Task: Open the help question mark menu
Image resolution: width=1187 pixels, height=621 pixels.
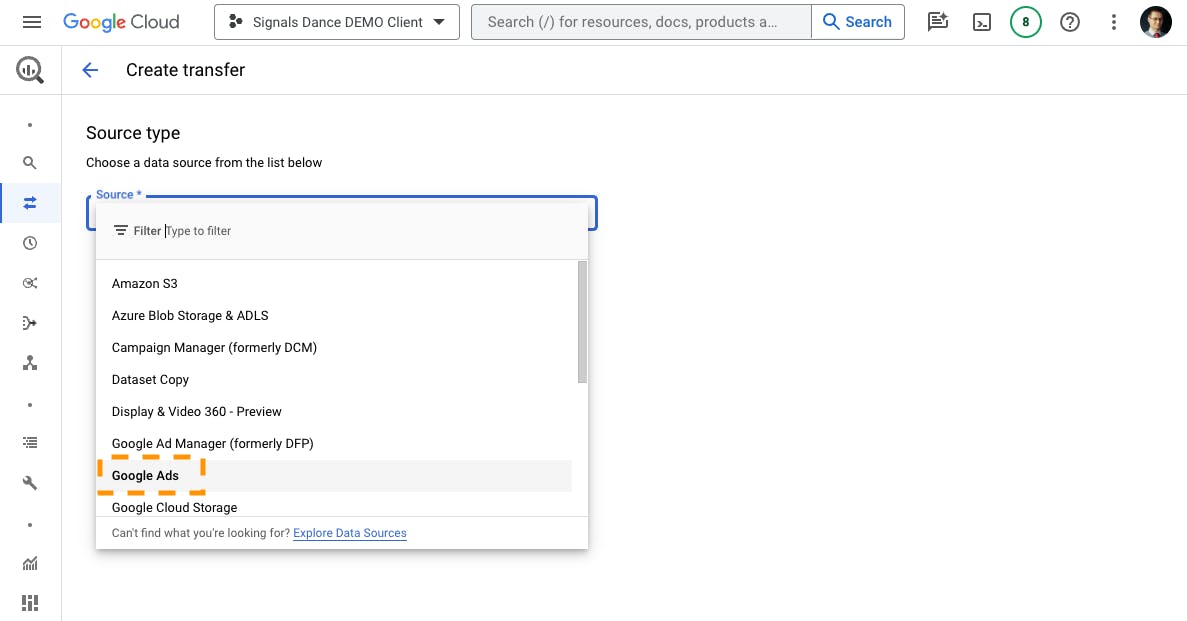Action: (1070, 22)
